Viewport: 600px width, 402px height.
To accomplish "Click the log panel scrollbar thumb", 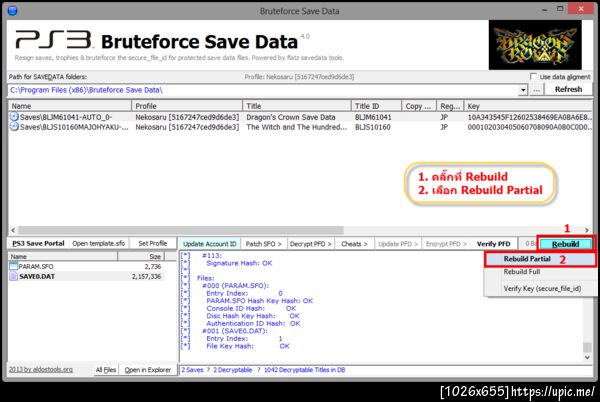I will coord(587,347).
